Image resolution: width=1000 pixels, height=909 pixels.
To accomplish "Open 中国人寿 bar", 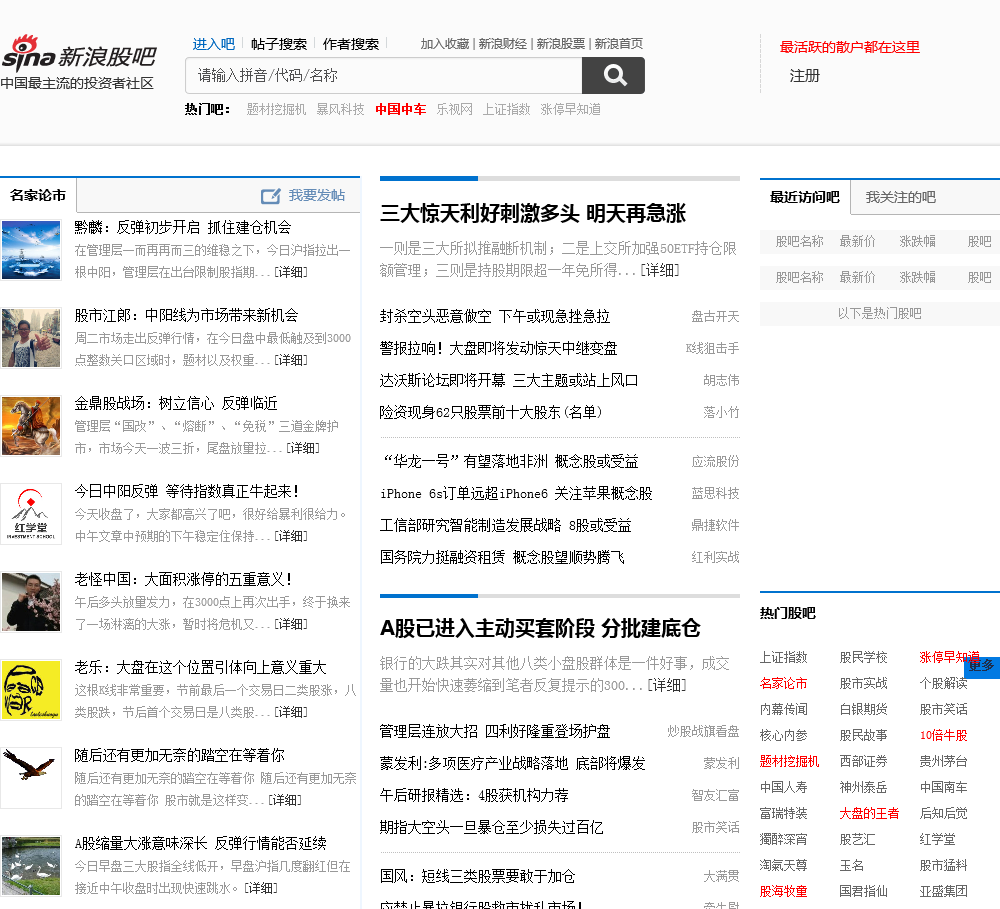I will 784,788.
